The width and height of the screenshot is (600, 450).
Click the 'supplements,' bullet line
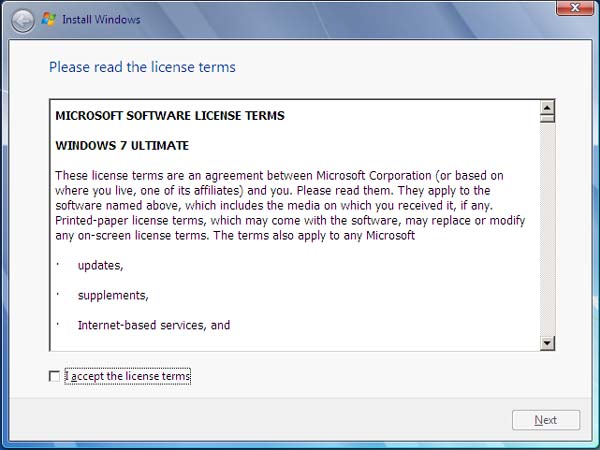point(113,295)
